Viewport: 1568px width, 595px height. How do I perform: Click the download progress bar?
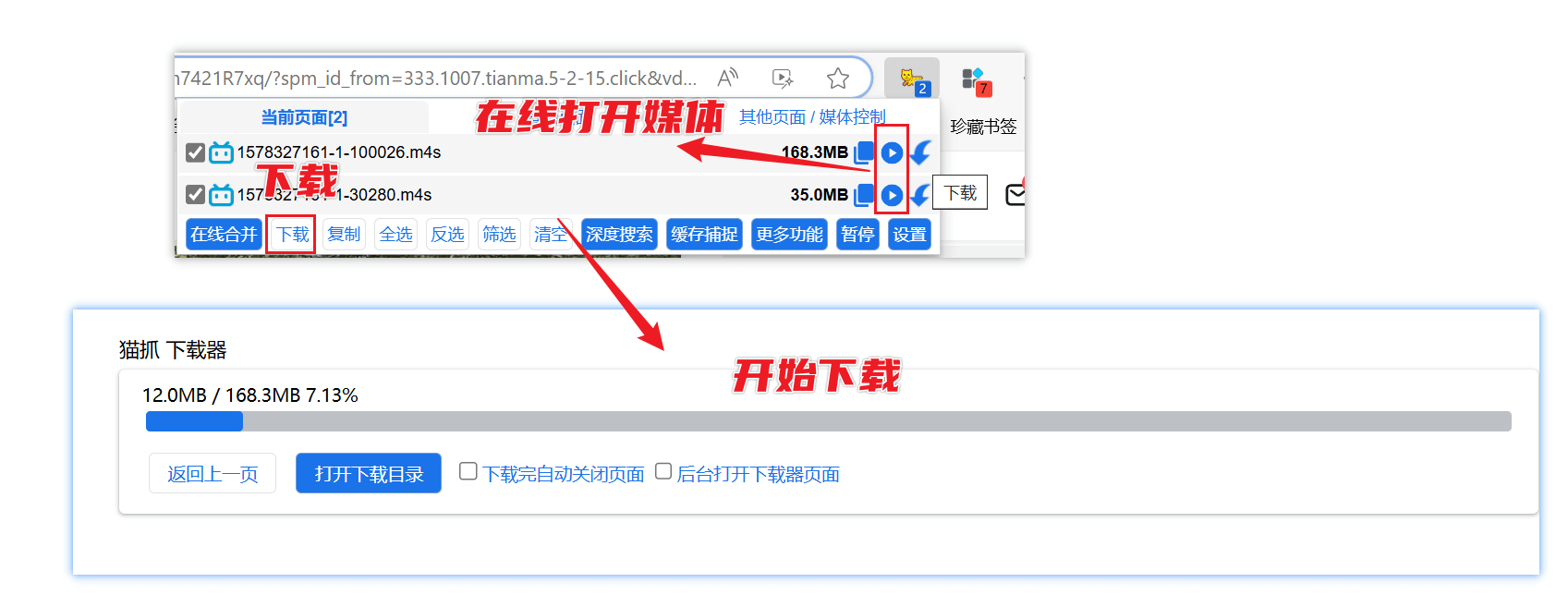(829, 421)
